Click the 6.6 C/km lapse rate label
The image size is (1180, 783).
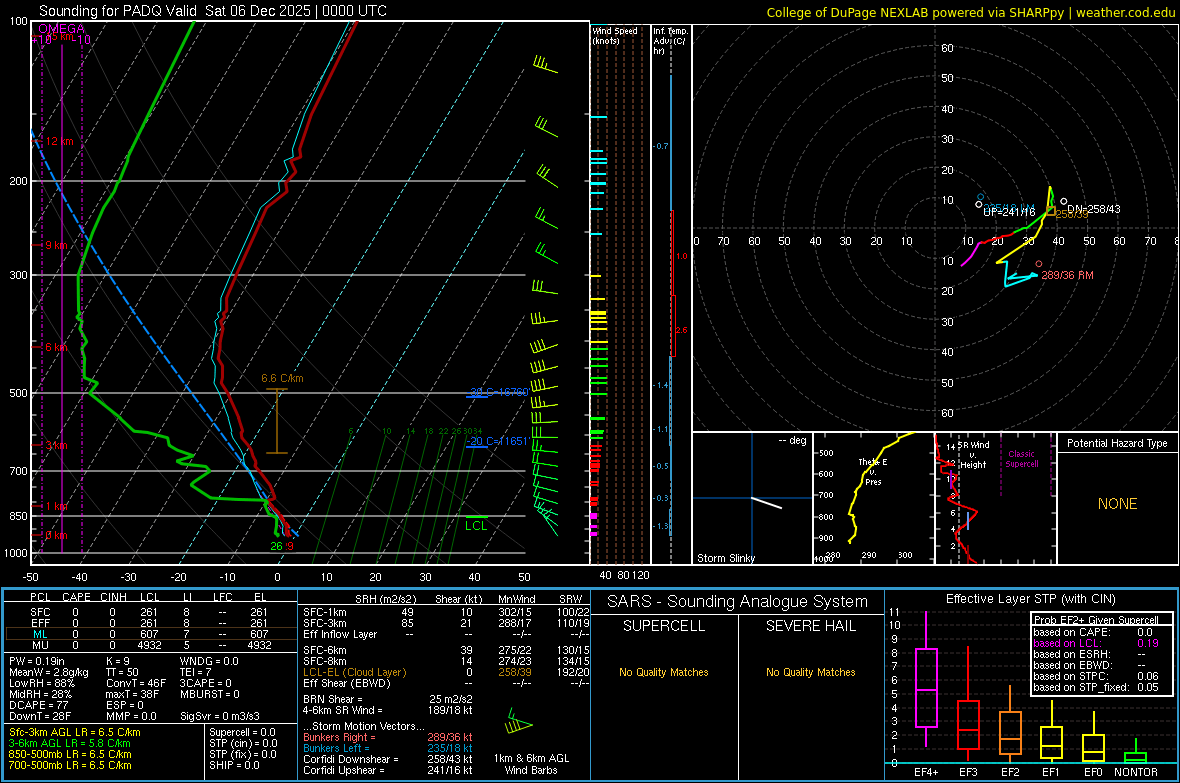282,378
